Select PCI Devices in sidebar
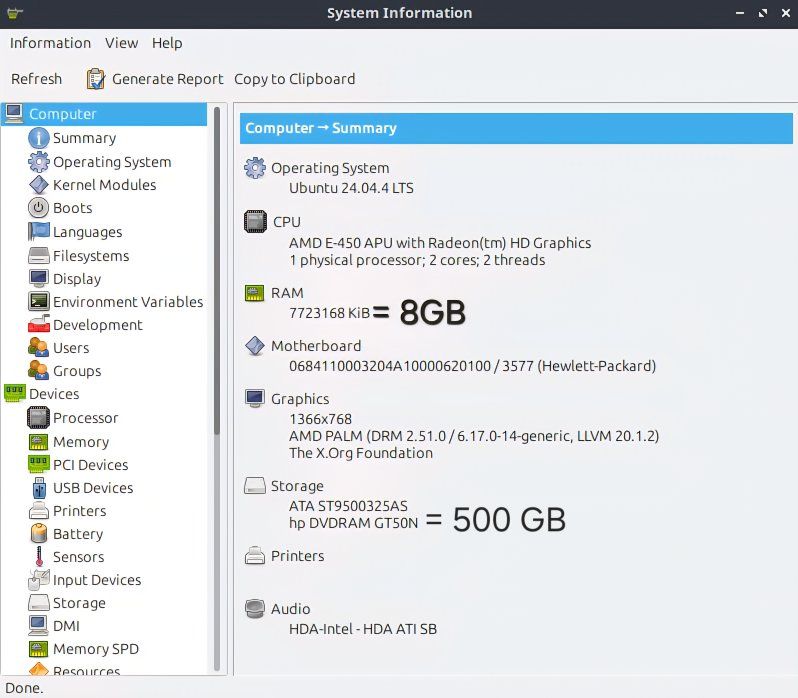Screen dimensions: 798x698 pos(90,465)
